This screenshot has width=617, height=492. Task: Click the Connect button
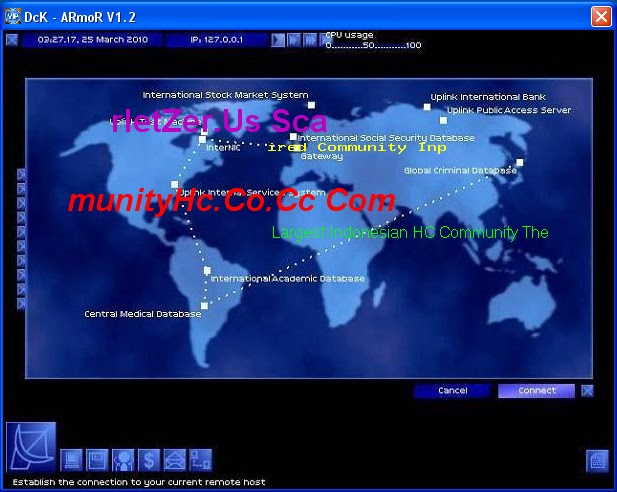[536, 391]
